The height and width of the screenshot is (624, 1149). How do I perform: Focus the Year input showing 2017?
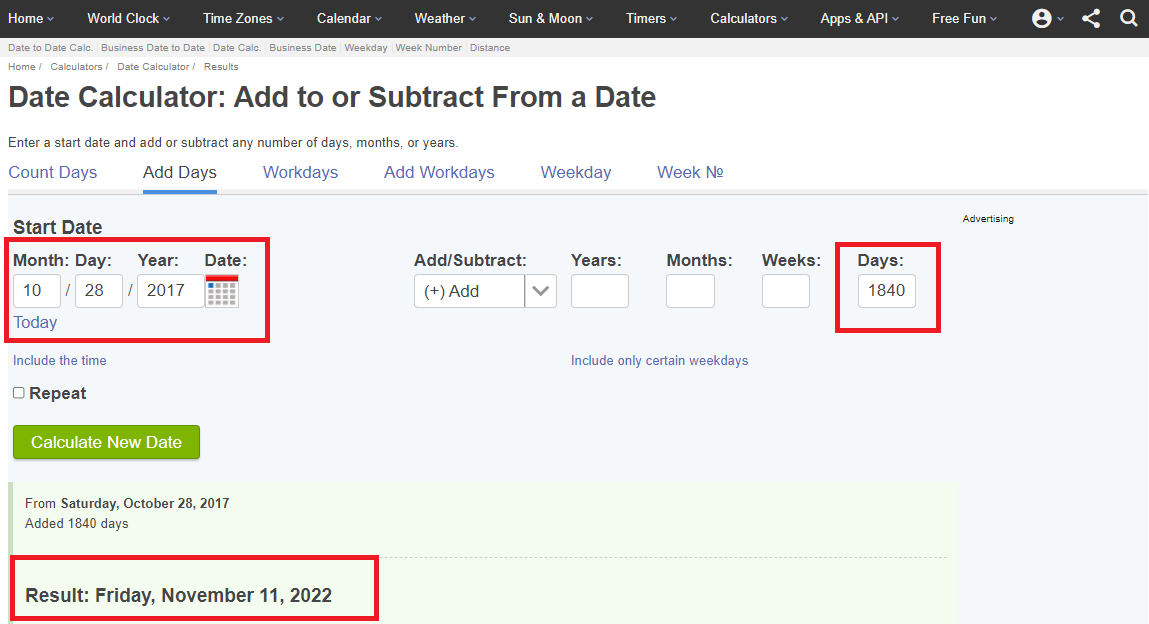coord(171,291)
